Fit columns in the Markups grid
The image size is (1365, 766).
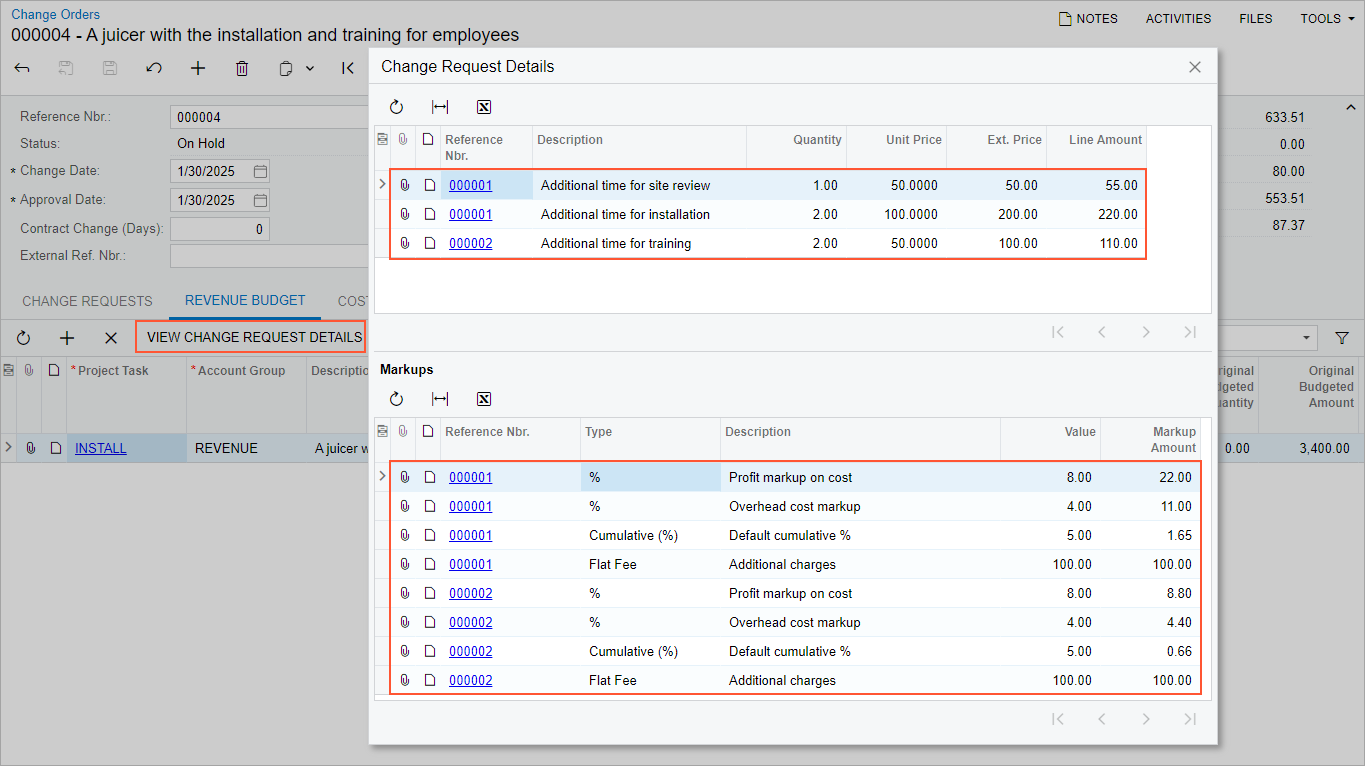(440, 399)
